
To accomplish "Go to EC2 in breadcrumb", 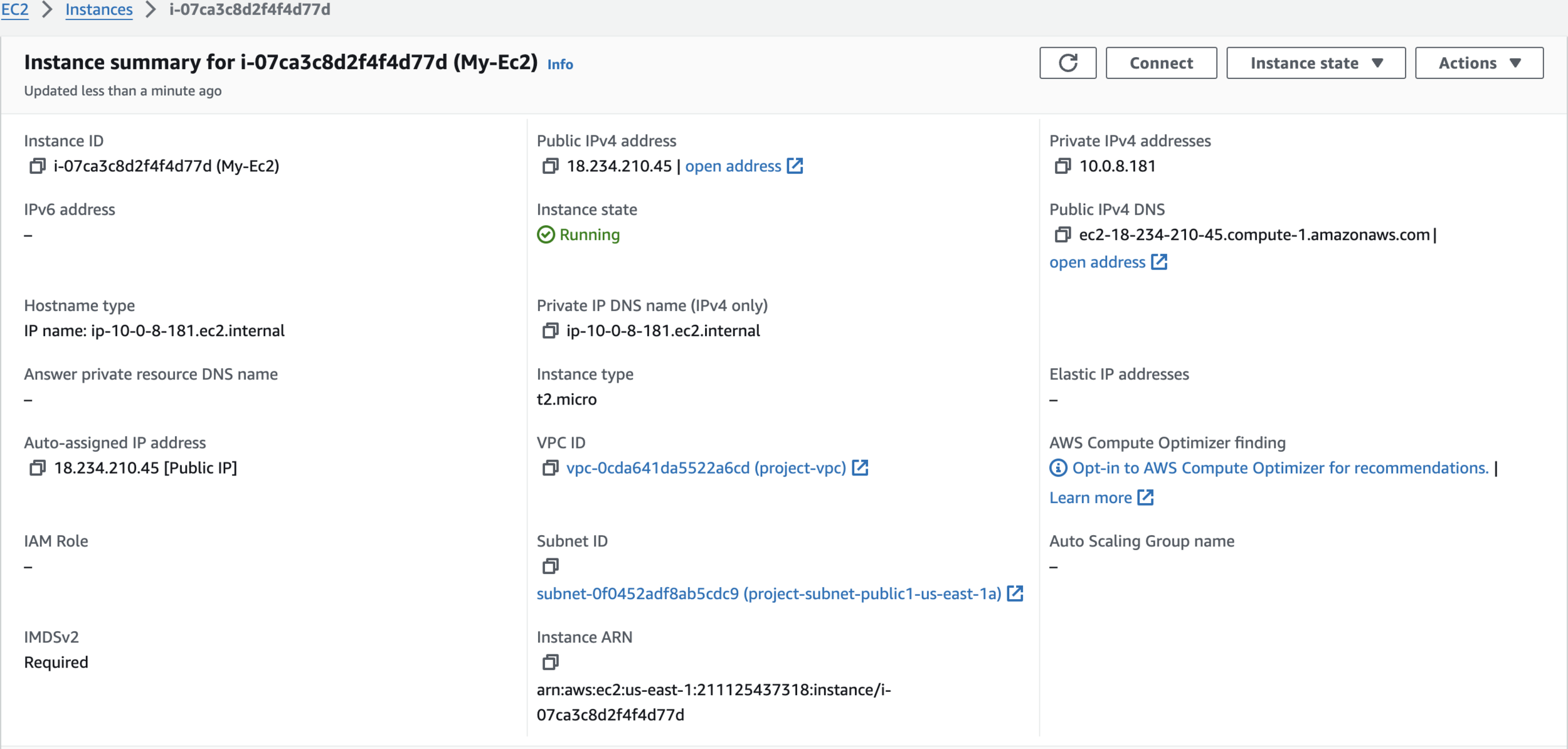I will point(15,9).
